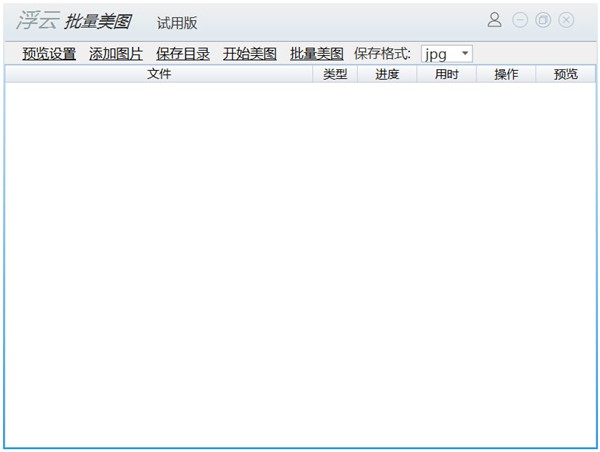The image size is (600, 452).
Task: Click the 浮云 批量美图 app title
Action: 75,21
